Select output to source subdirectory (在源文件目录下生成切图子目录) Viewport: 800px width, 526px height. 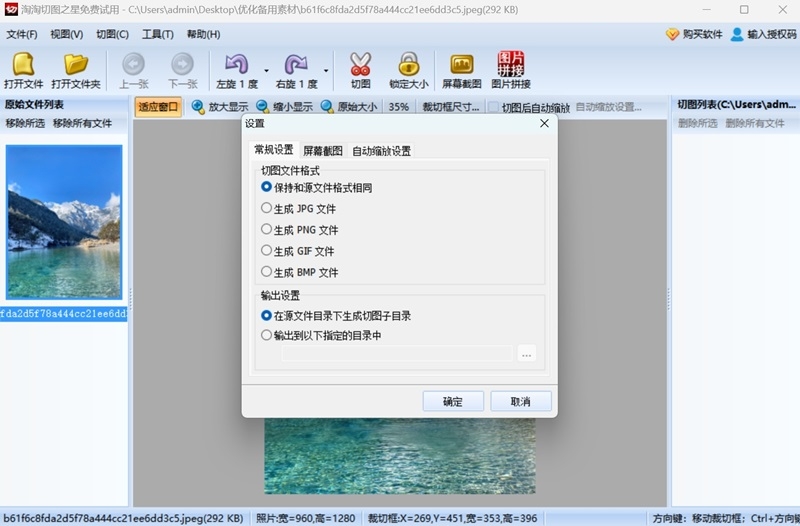tap(336, 316)
